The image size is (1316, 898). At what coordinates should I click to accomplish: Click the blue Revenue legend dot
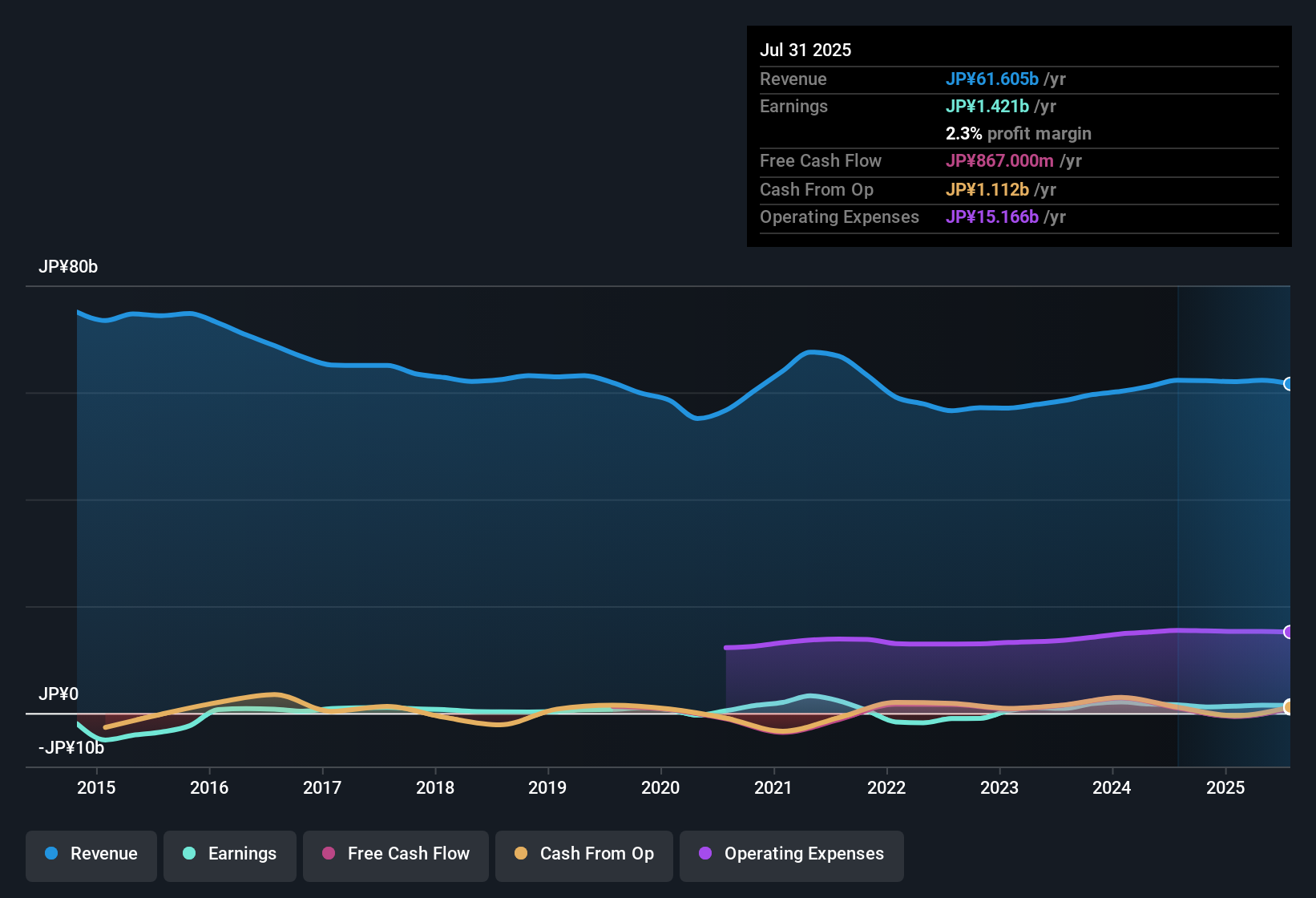click(x=51, y=854)
